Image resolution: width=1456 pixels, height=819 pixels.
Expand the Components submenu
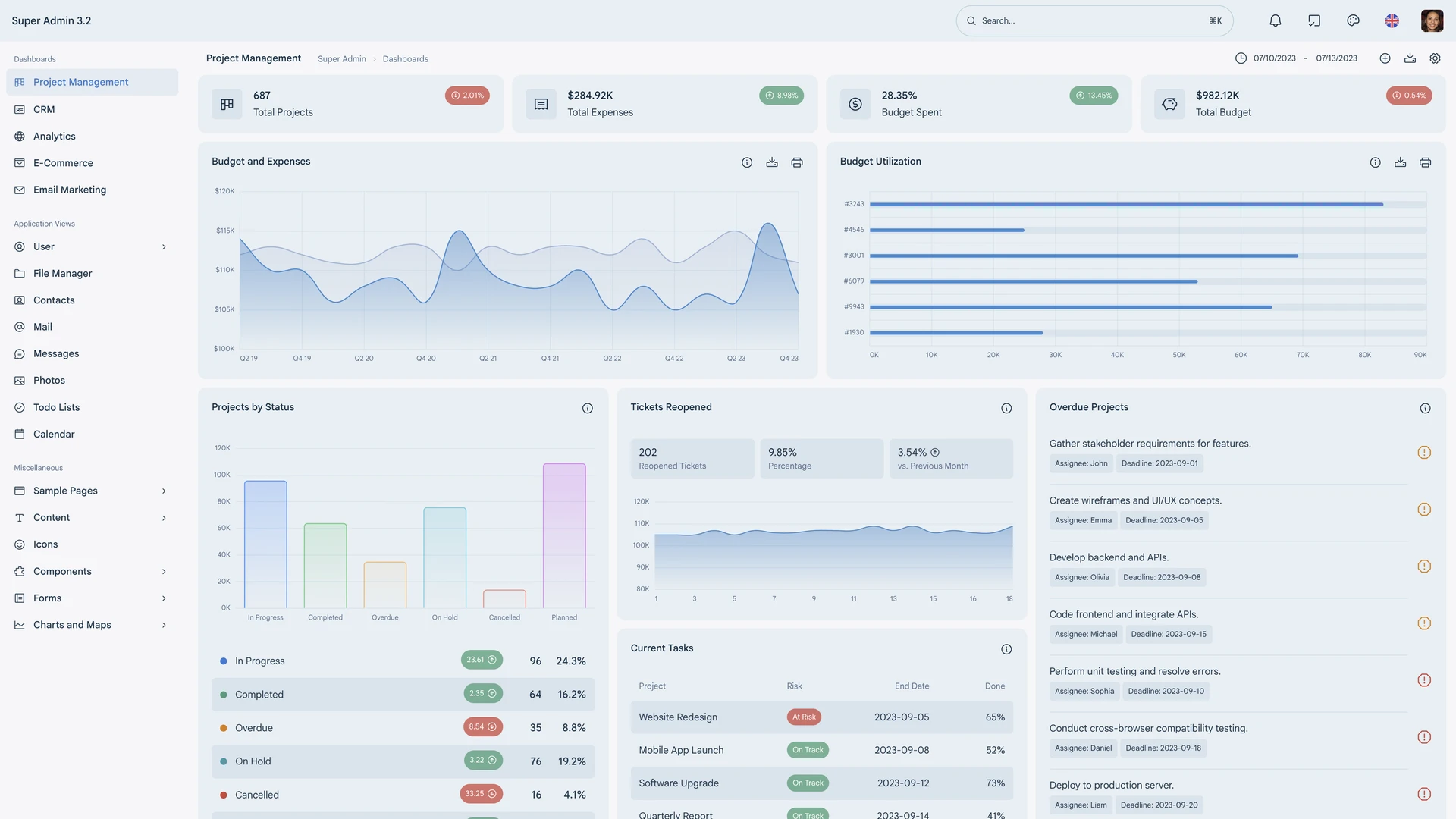coord(164,572)
